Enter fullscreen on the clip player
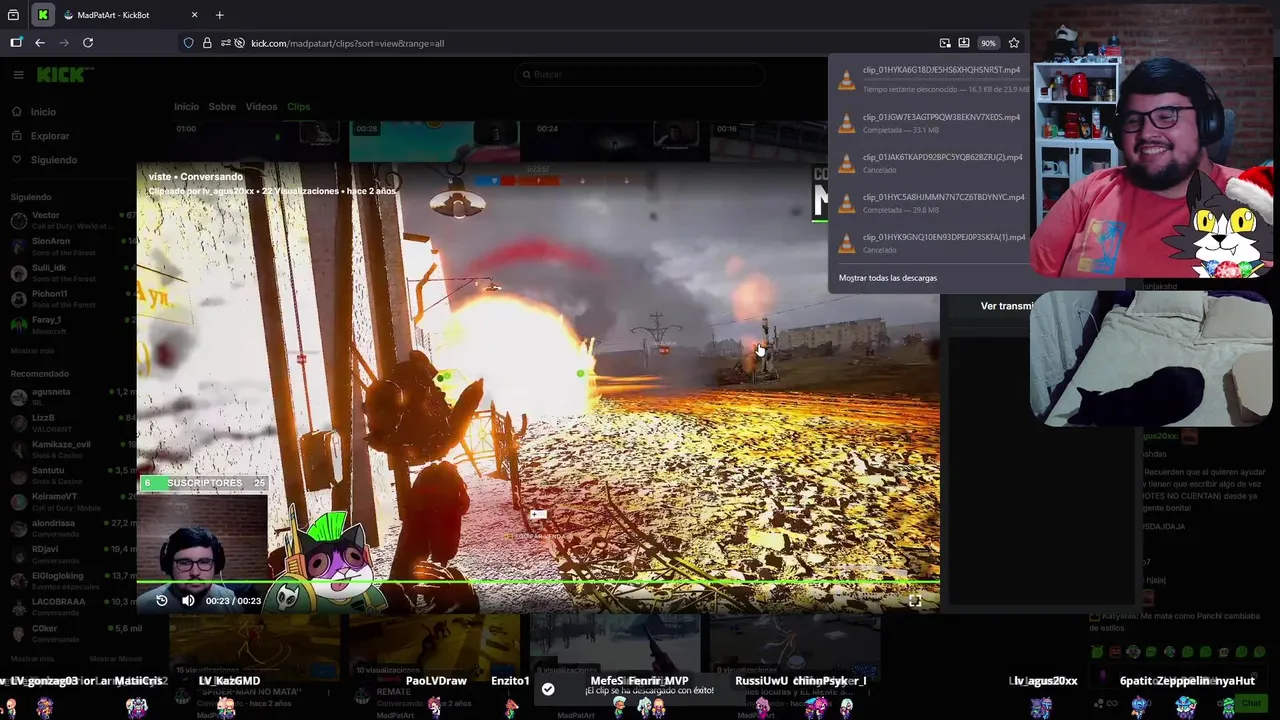Viewport: 1280px width, 720px height. (x=915, y=601)
